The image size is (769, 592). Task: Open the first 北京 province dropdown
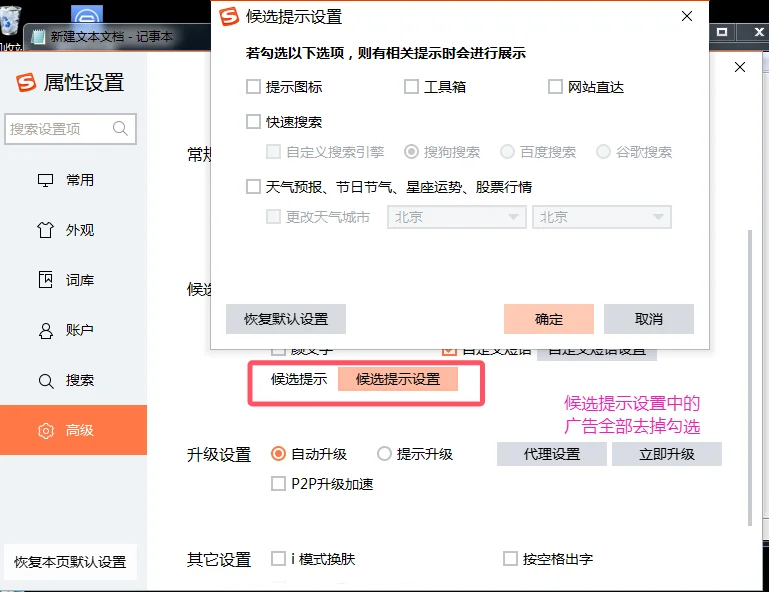pos(457,217)
